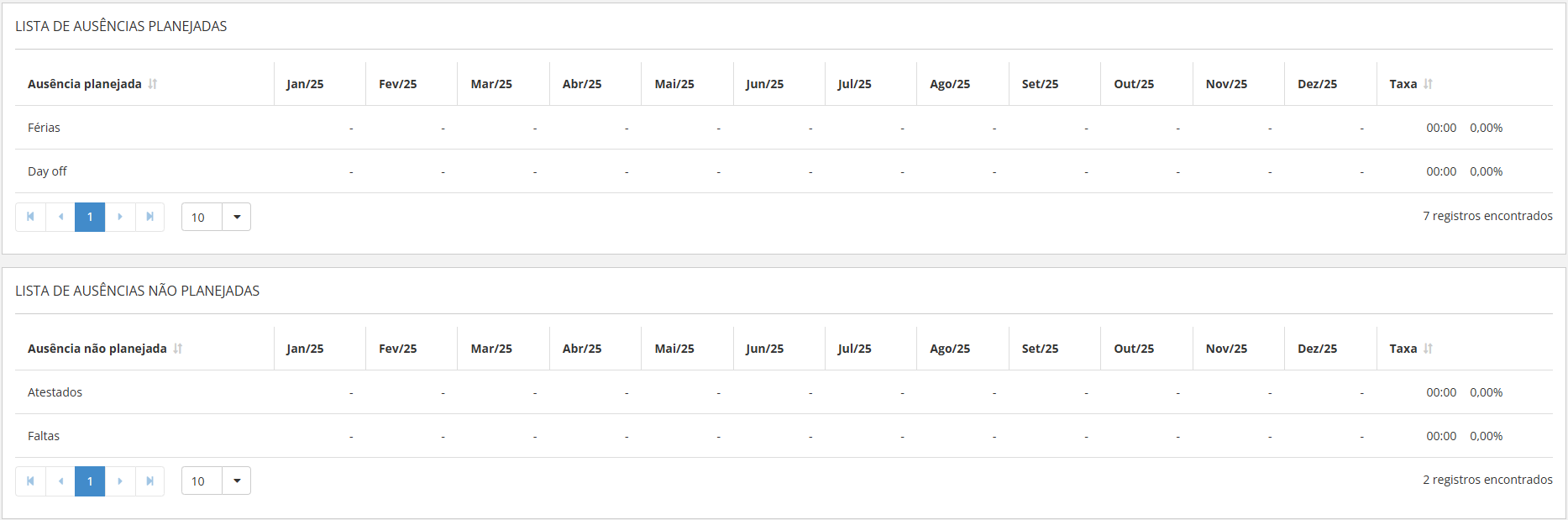The width and height of the screenshot is (1568, 520).
Task: Jump to last page of planned absences
Action: coord(150,217)
